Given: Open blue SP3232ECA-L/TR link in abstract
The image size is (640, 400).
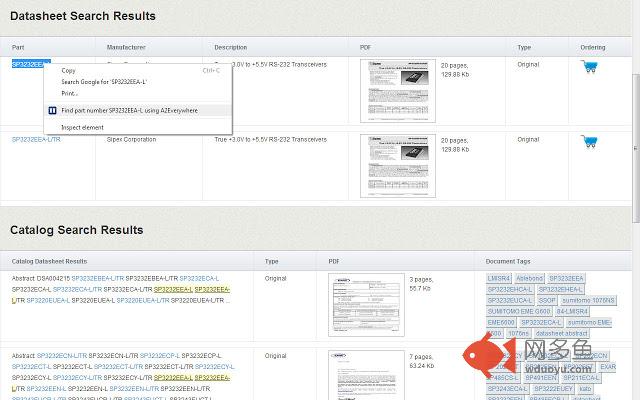Looking at the screenshot, I should tap(78, 289).
